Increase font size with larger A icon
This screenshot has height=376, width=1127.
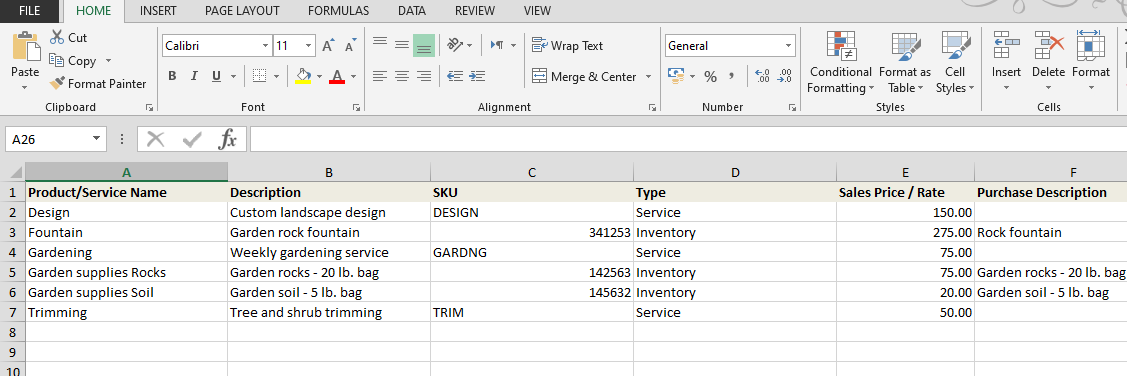tap(328, 46)
